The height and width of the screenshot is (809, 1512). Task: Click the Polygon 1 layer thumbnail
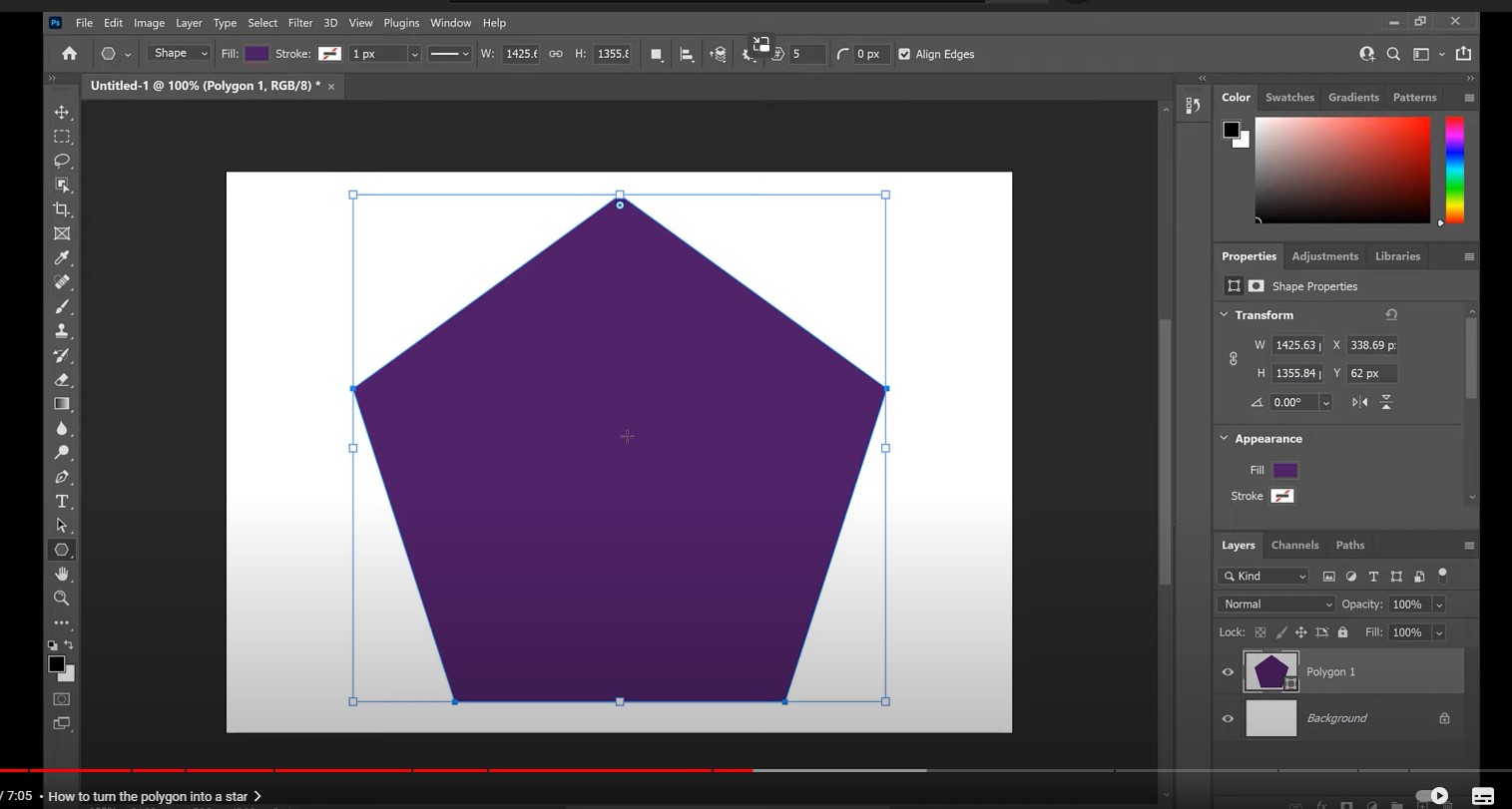pyautogui.click(x=1271, y=671)
